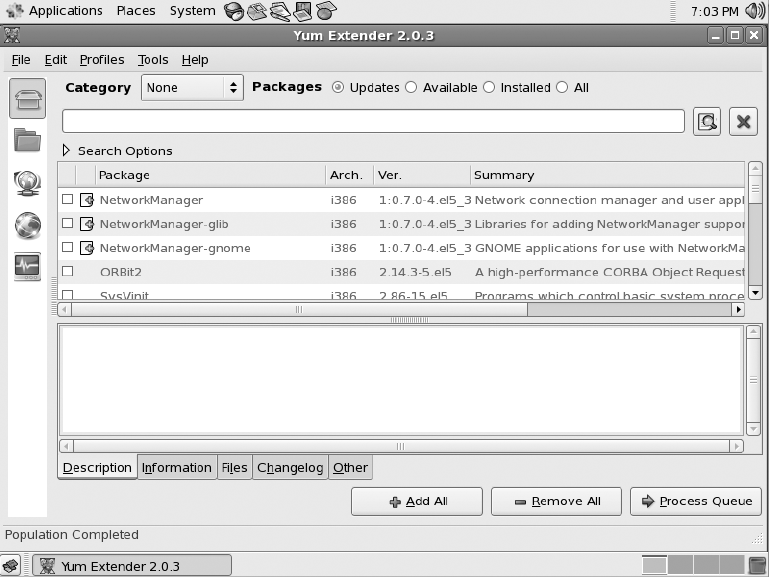Click the Process Queue button
This screenshot has height=577, width=769.
point(695,501)
